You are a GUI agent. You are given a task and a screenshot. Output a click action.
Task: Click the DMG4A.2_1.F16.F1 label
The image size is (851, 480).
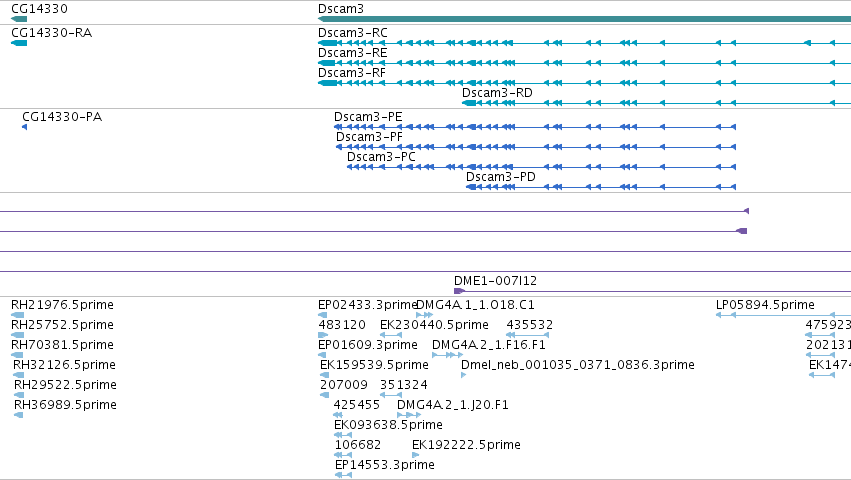[x=489, y=345]
